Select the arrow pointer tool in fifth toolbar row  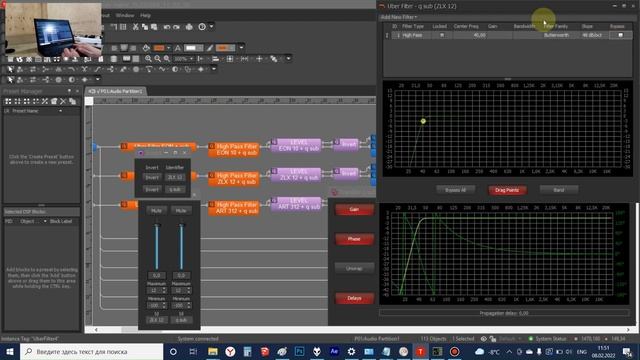tap(11, 80)
